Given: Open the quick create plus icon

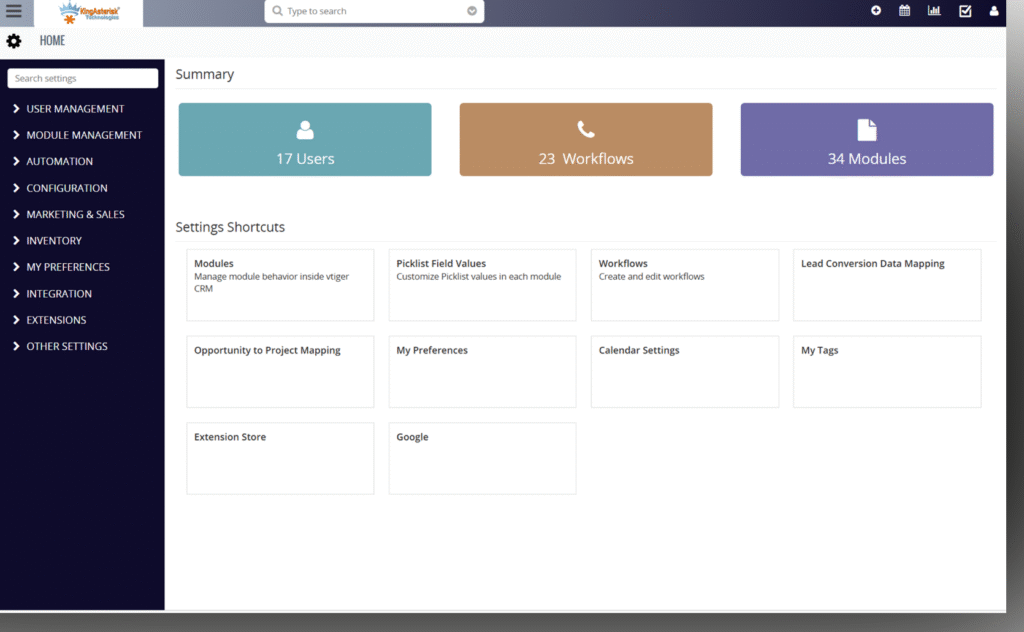Looking at the screenshot, I should point(875,11).
